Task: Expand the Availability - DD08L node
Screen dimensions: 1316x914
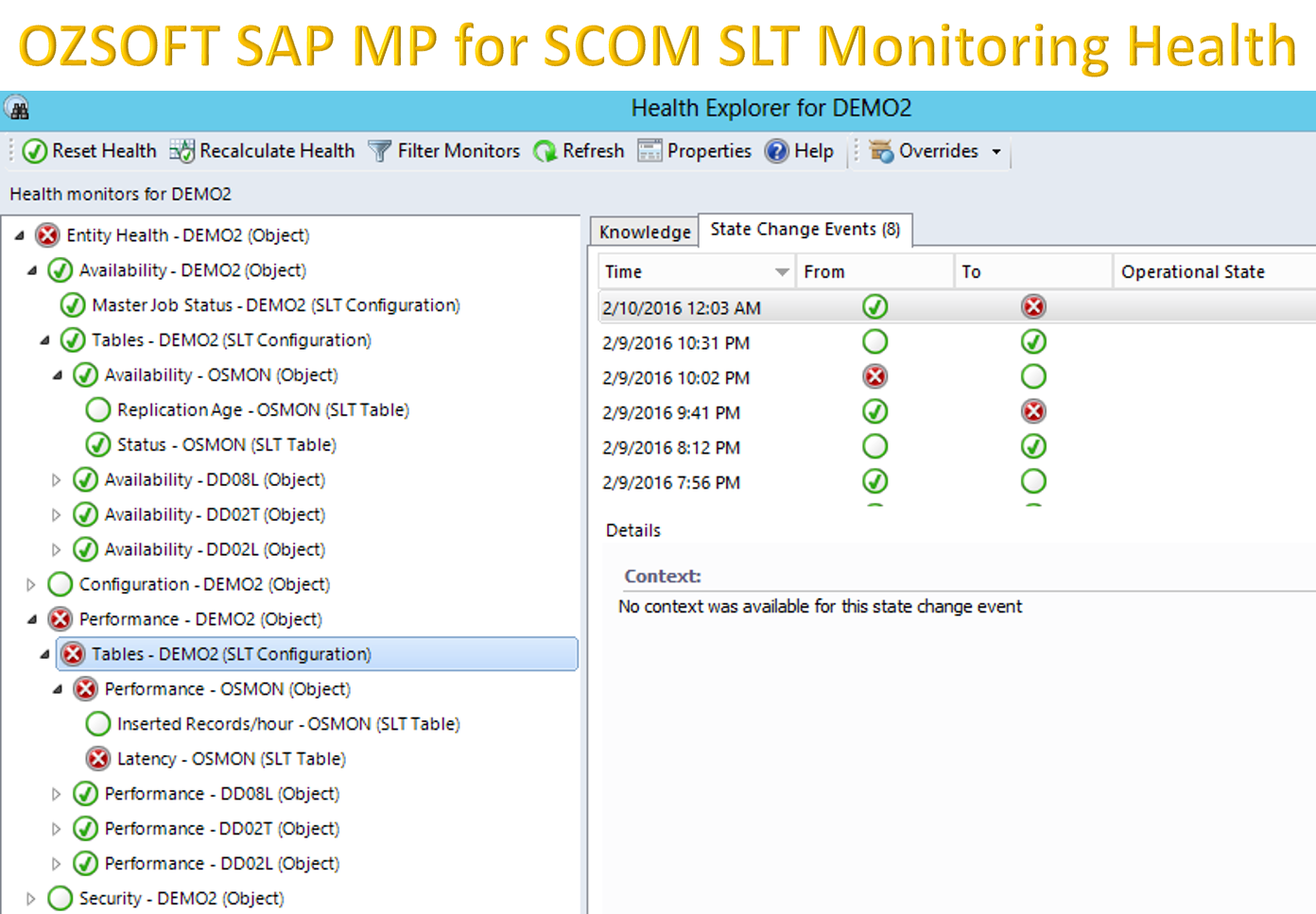Action: [56, 479]
